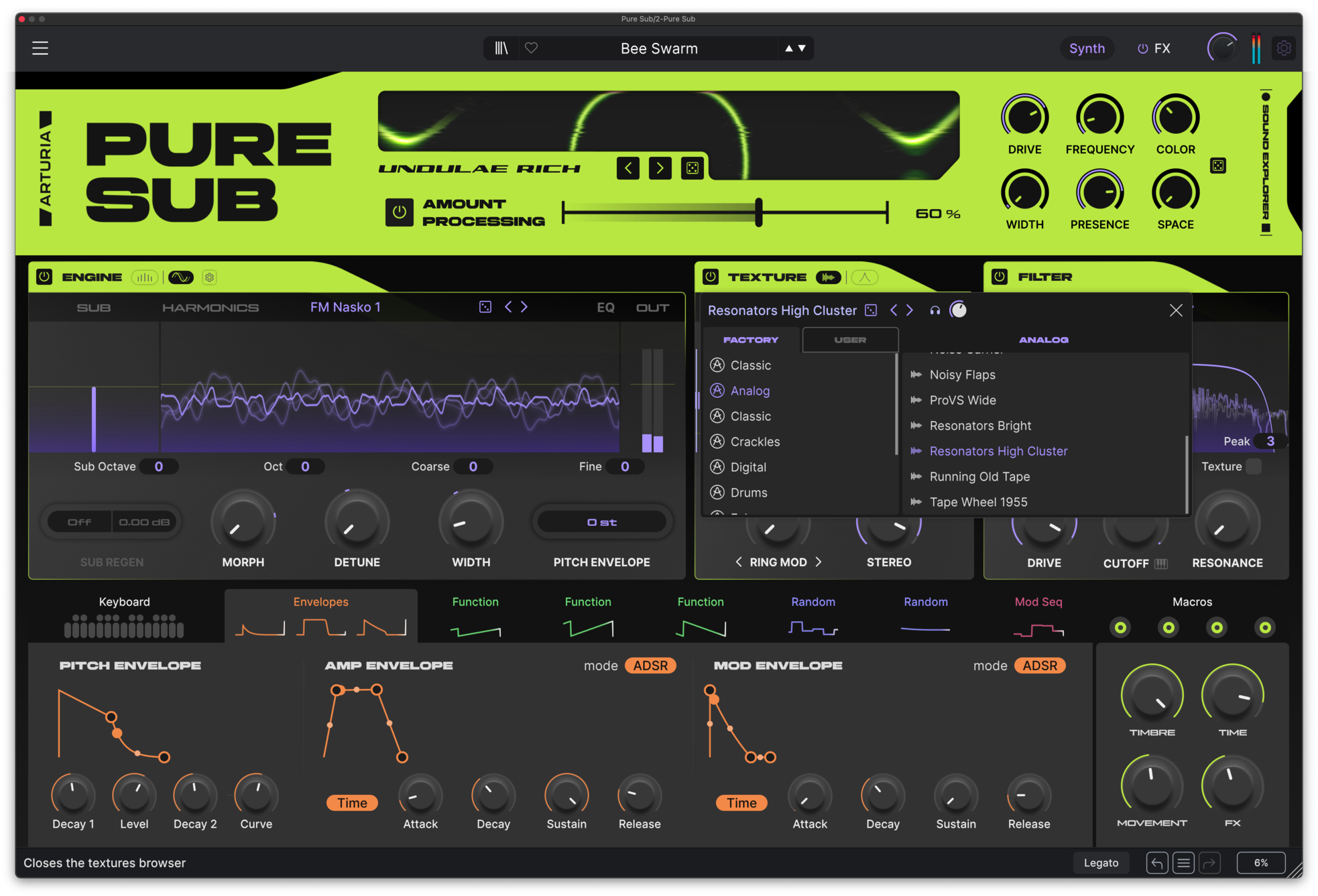Toggle Mod Envelope Time button
The height and width of the screenshot is (896, 1318).
pyautogui.click(x=741, y=803)
